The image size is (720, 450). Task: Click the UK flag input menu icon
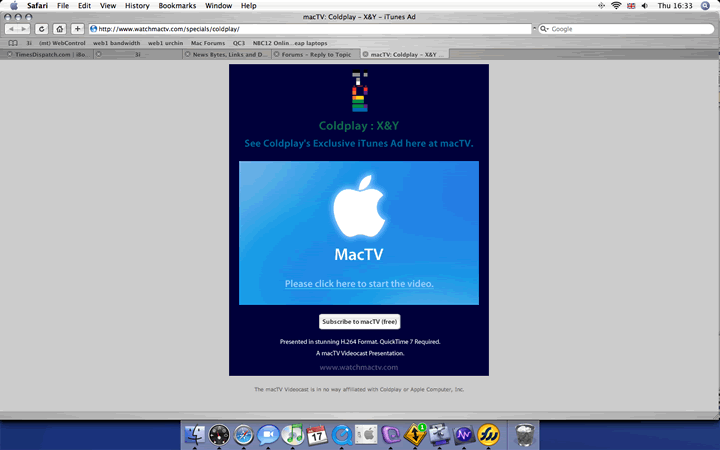tap(631, 6)
